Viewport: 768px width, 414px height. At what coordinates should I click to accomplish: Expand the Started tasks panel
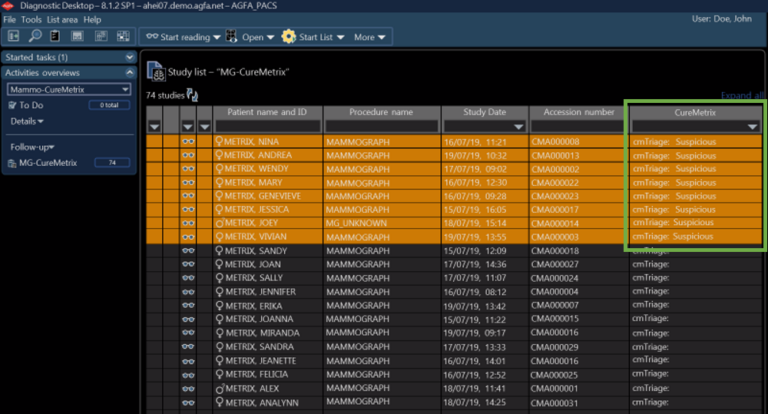[129, 57]
